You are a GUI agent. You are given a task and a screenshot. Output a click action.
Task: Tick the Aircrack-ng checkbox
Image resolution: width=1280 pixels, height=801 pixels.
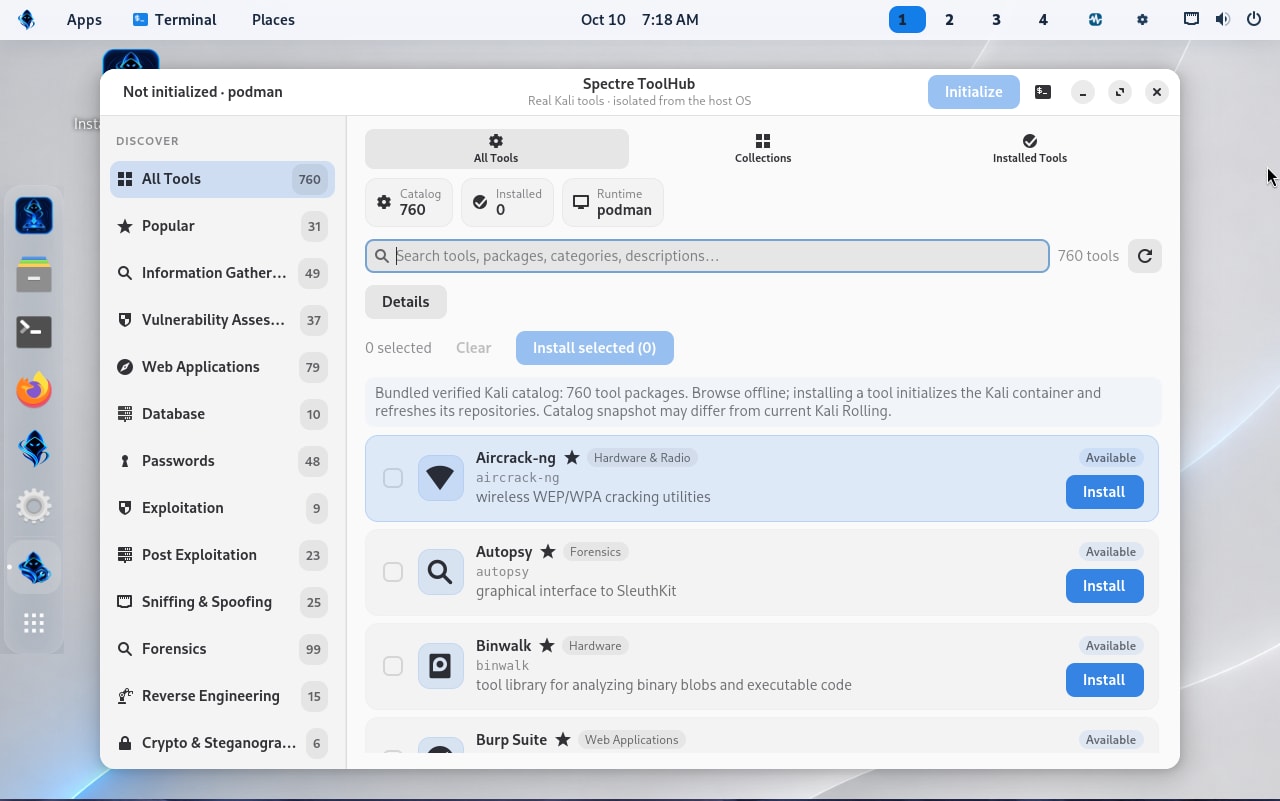tap(393, 478)
